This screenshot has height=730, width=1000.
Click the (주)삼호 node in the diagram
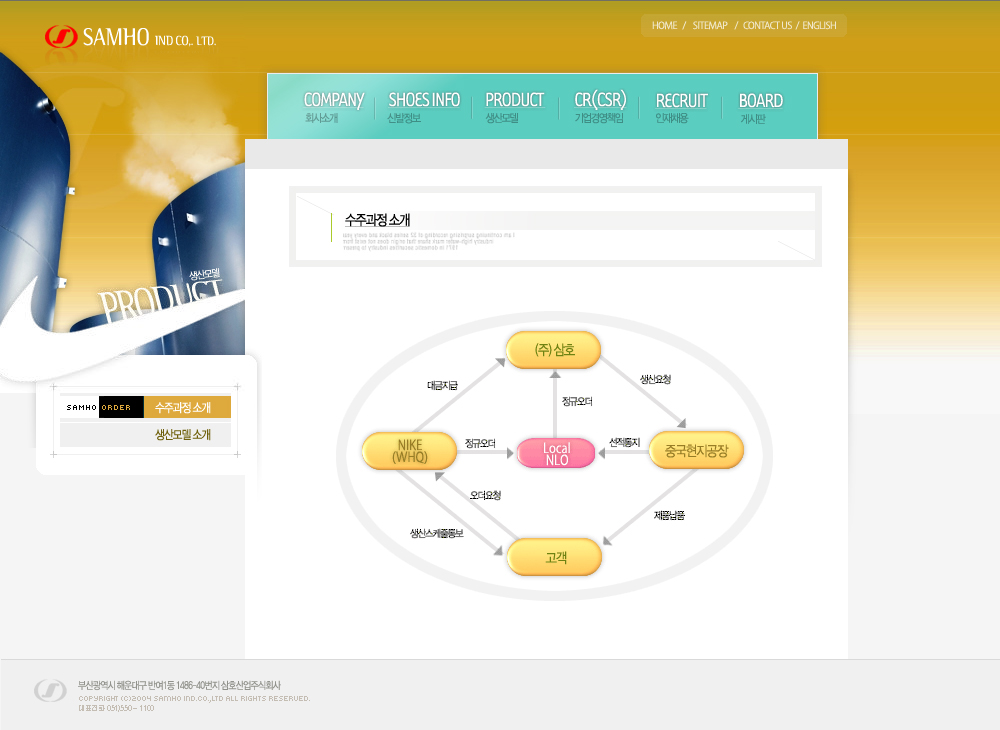coord(554,350)
